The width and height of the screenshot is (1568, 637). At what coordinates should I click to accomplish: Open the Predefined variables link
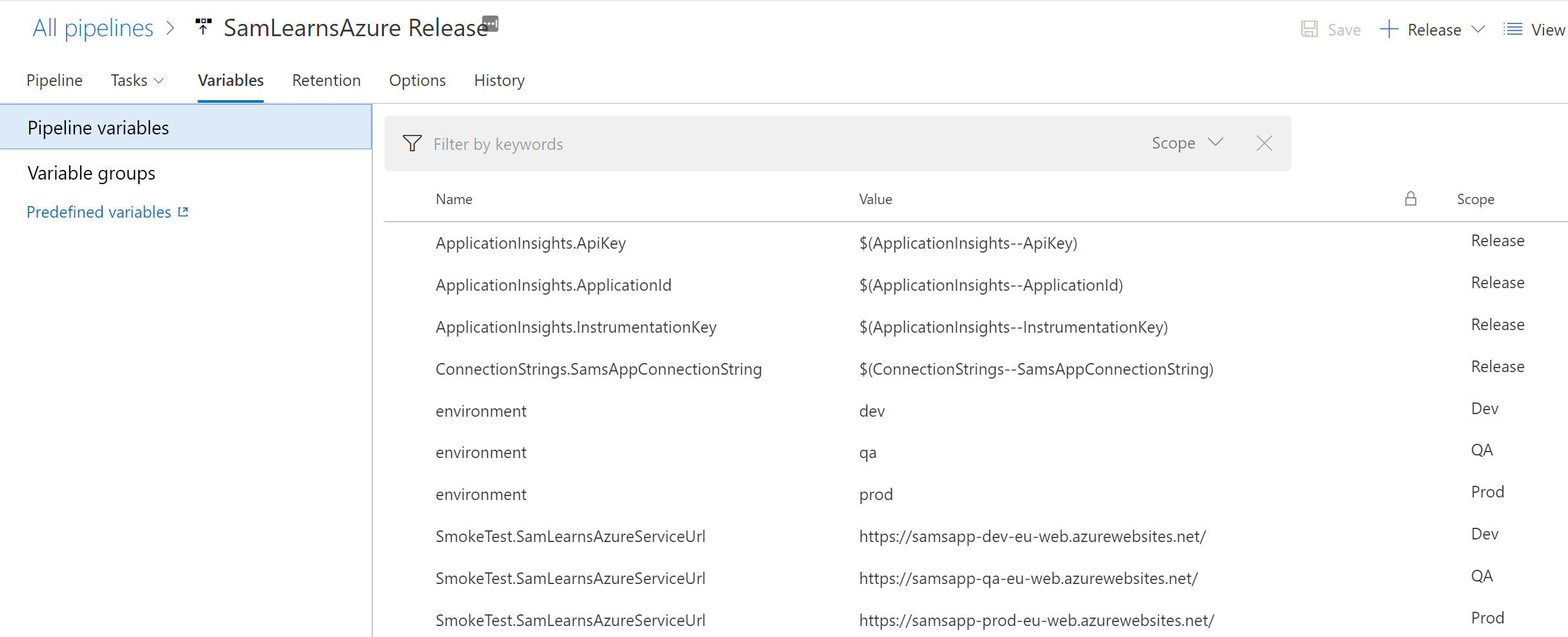(x=99, y=212)
